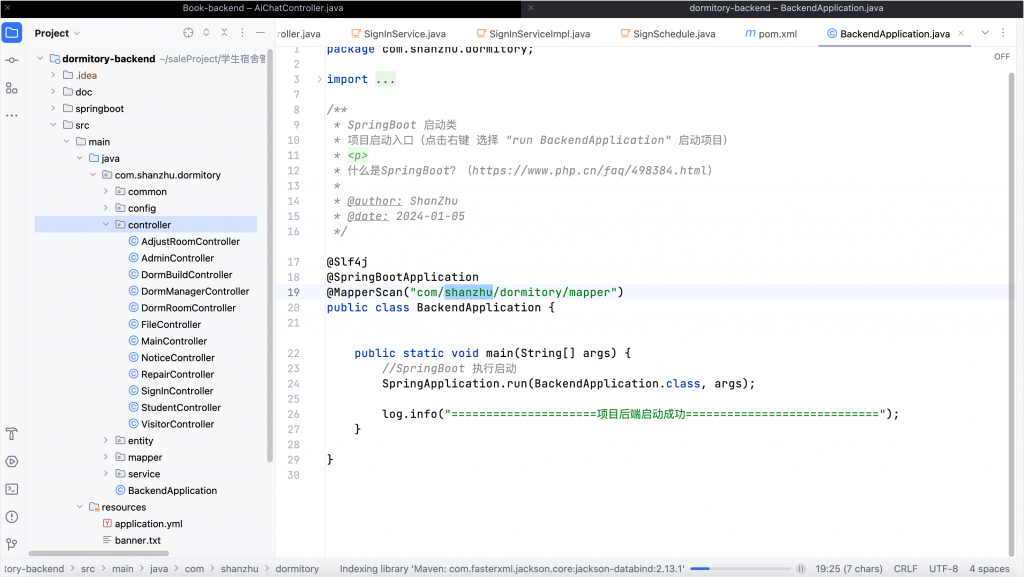This screenshot has height=577, width=1024.
Task: Open the Problems tool window icon
Action: coord(12,517)
